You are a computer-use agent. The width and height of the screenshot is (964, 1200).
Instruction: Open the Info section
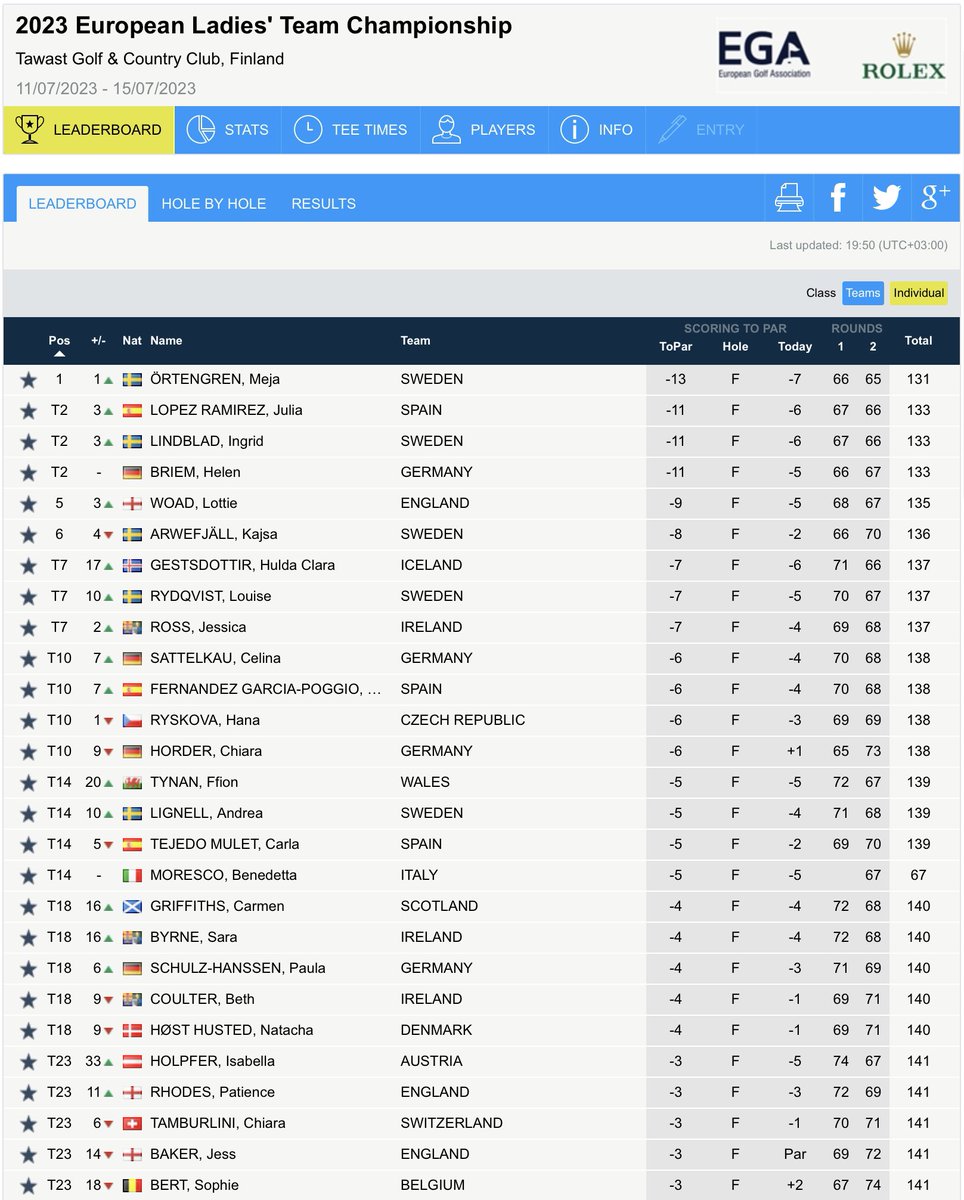[x=597, y=130]
